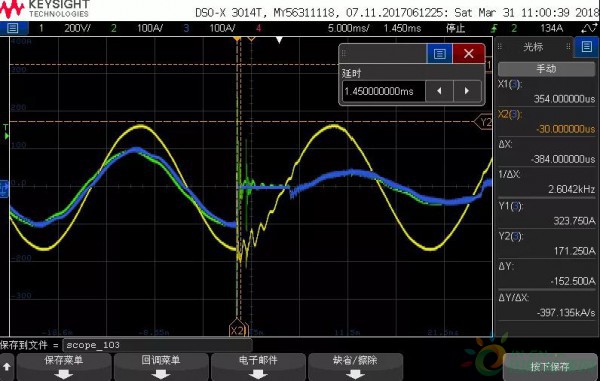Increase delay with right arrow
Viewport: 600px width, 381px height.
[467, 91]
